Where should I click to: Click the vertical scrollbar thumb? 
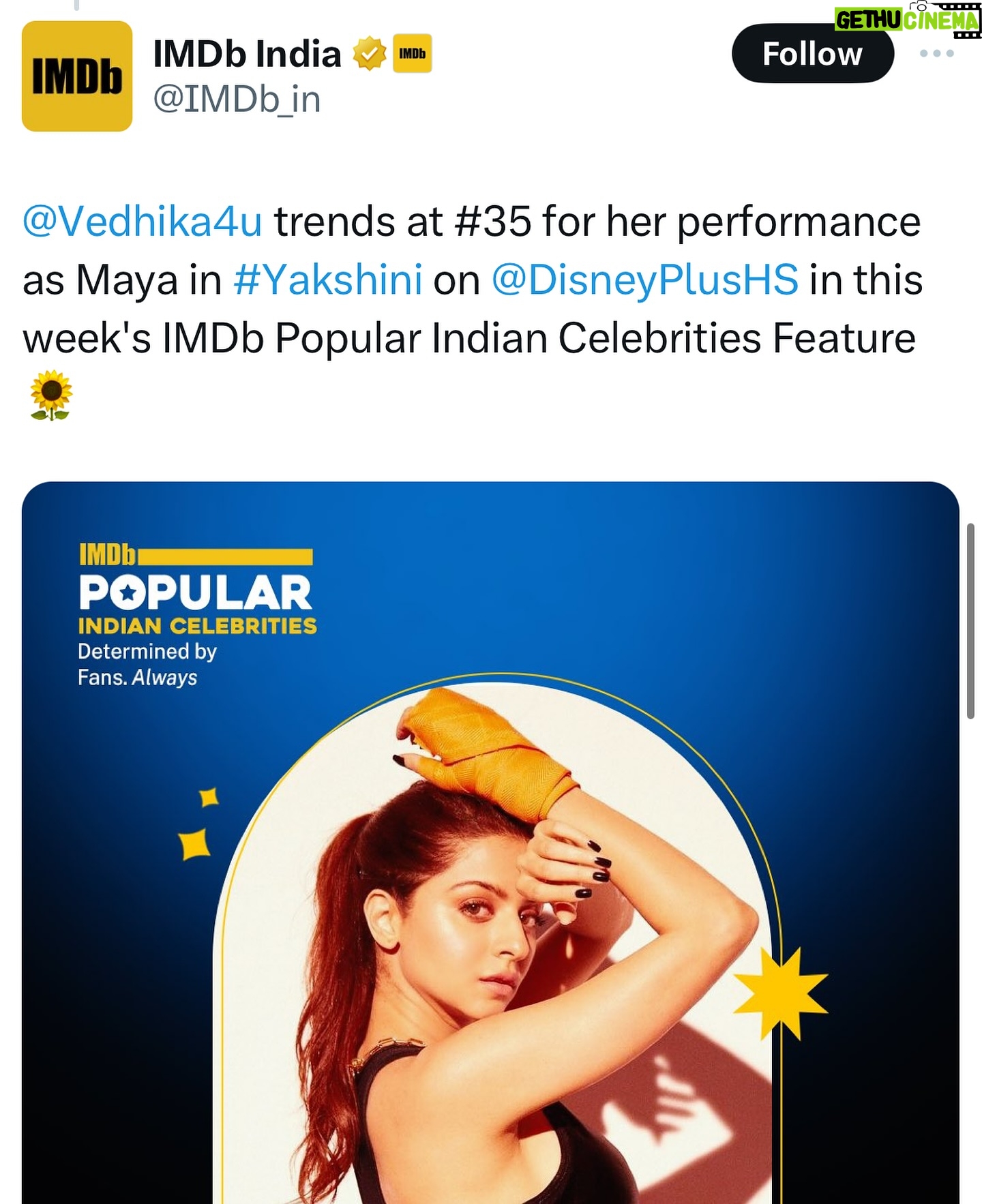(970, 620)
